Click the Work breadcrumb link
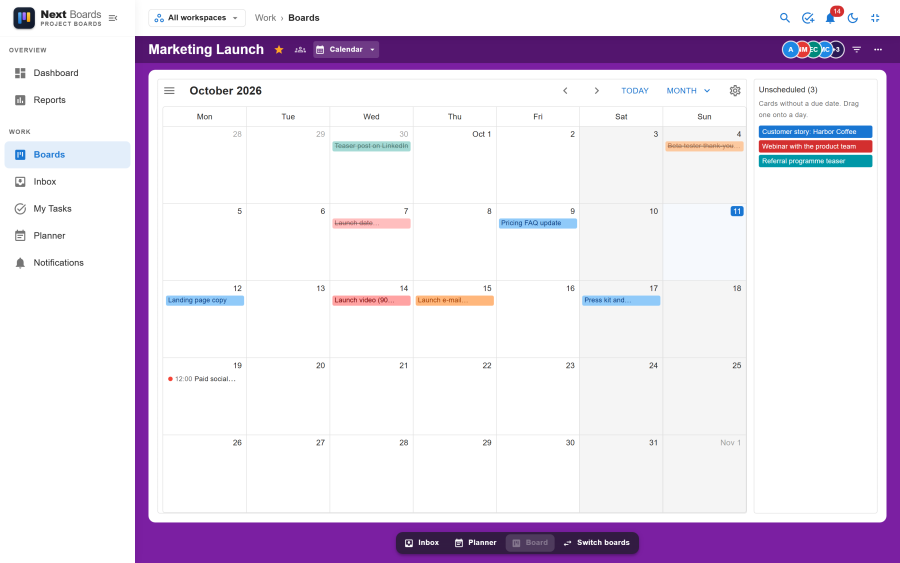 click(265, 18)
